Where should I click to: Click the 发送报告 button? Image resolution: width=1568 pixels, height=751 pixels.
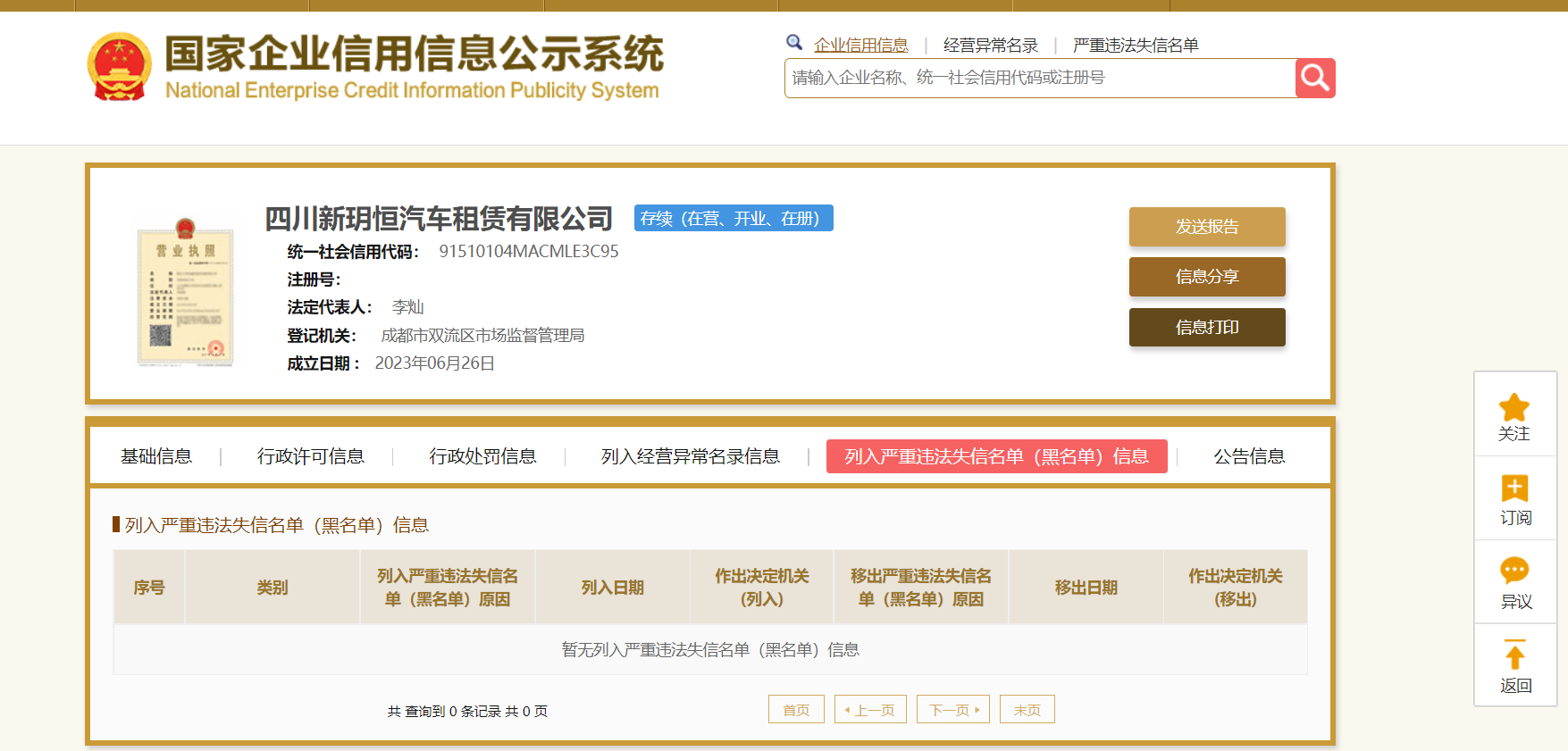click(x=1207, y=227)
